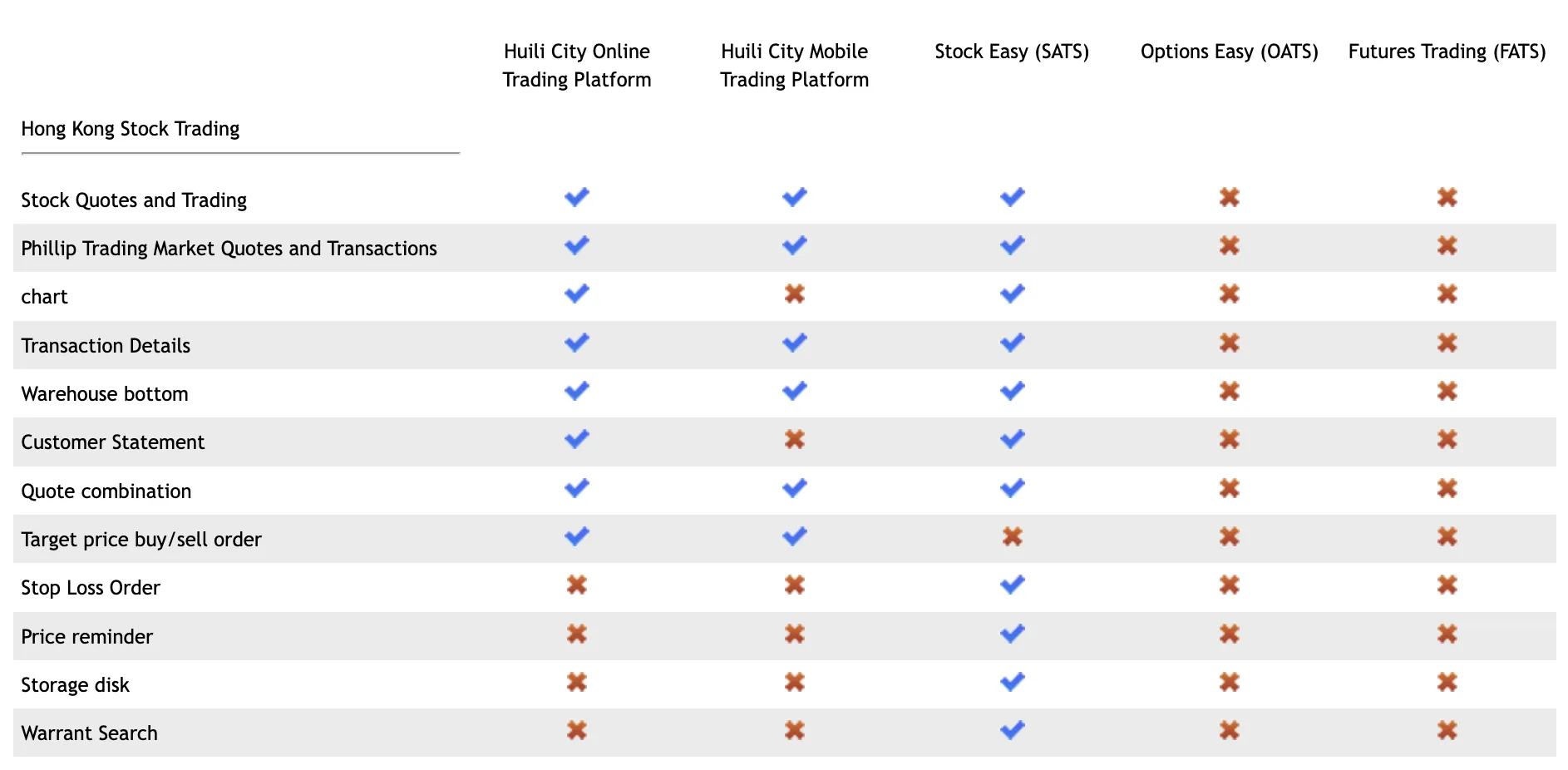Click checkmark for Storage disk under Stock Easy
The image size is (1568, 770).
(1012, 682)
